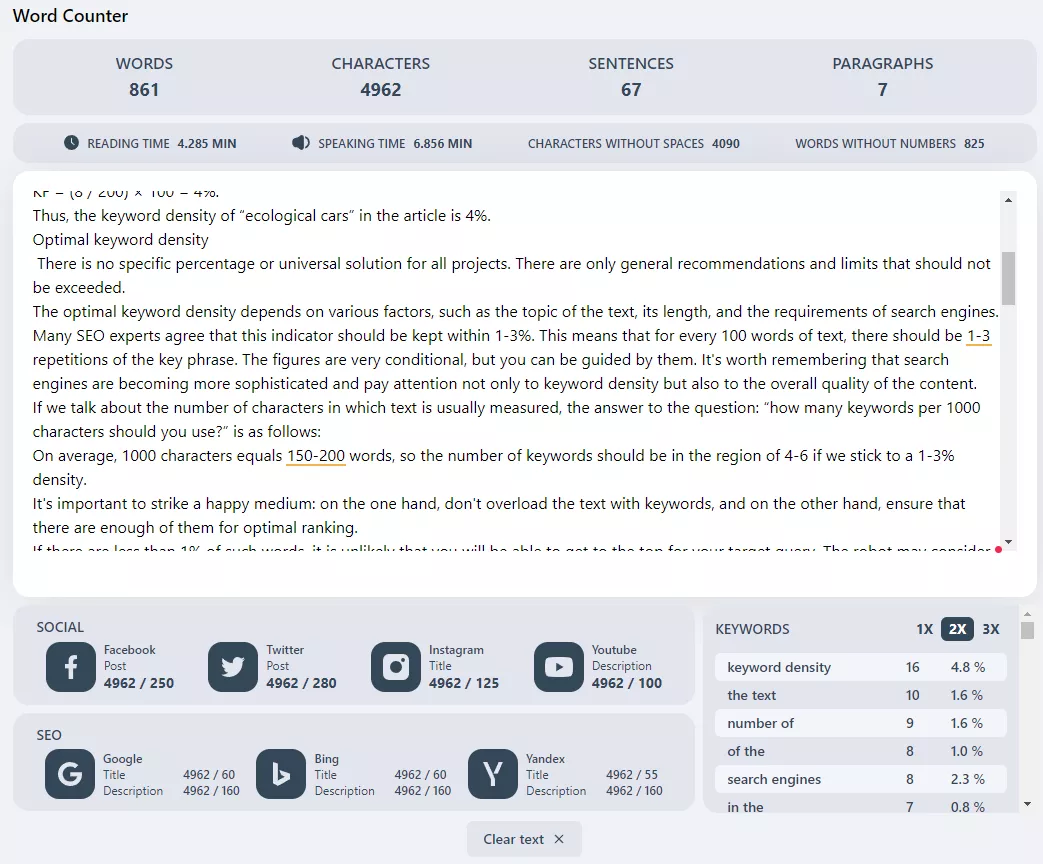
Task: Click the Instagram camera icon
Action: [x=396, y=666]
